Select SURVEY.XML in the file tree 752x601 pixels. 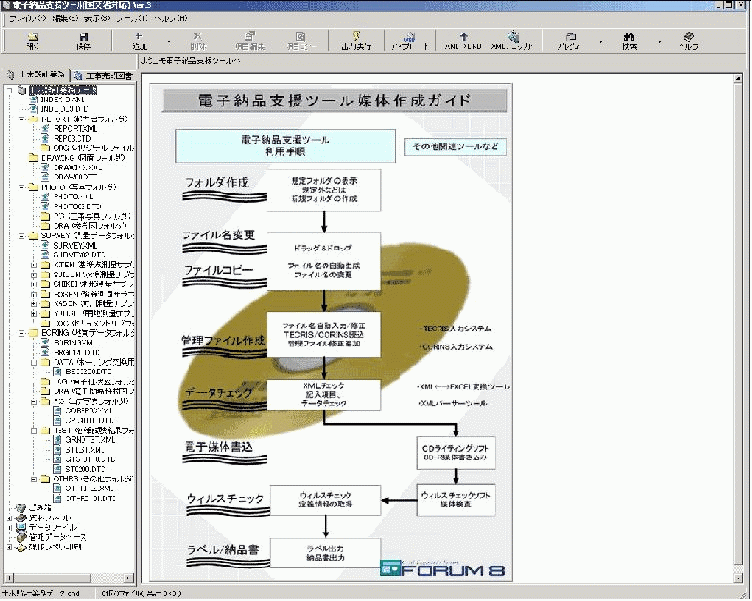[x=77, y=245]
